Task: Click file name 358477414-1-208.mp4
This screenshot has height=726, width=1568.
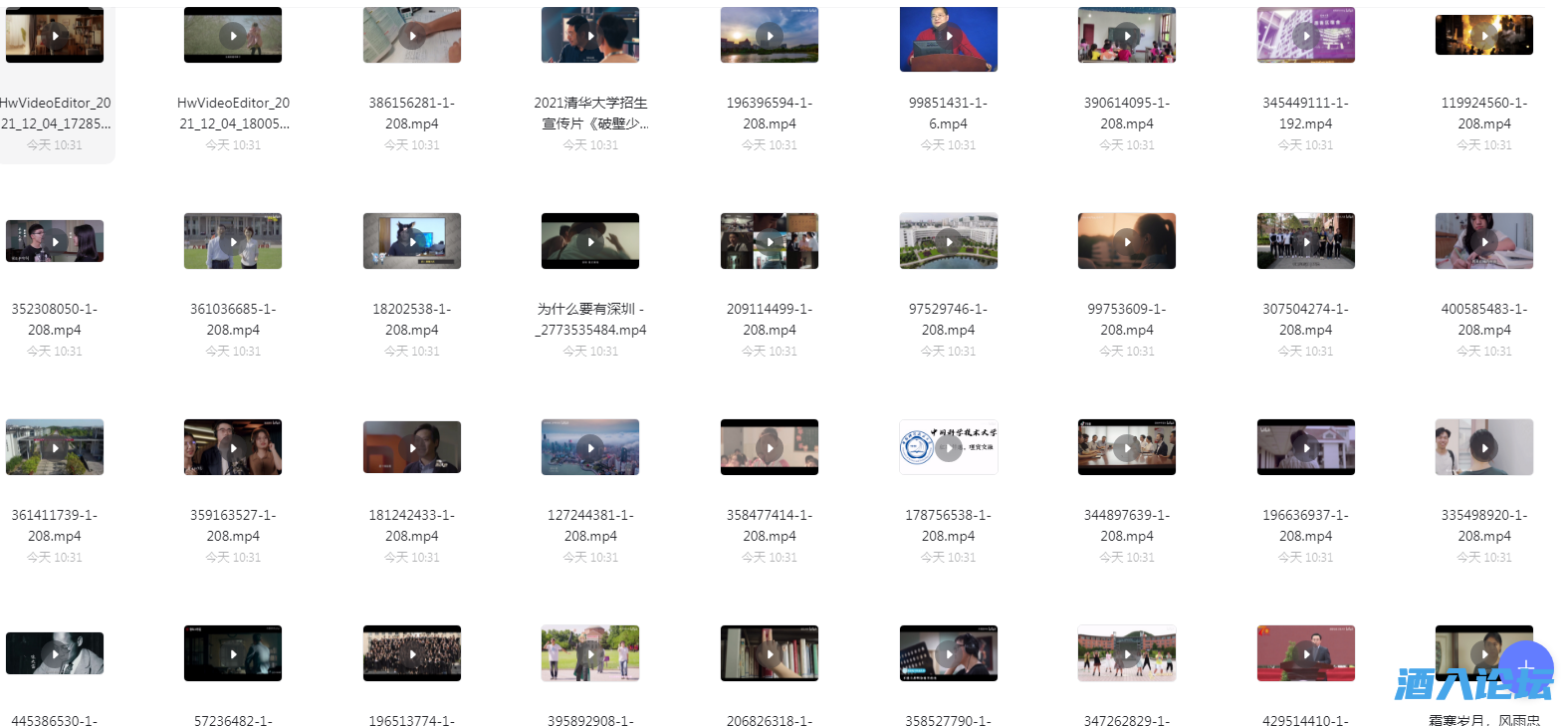Action: coord(770,525)
